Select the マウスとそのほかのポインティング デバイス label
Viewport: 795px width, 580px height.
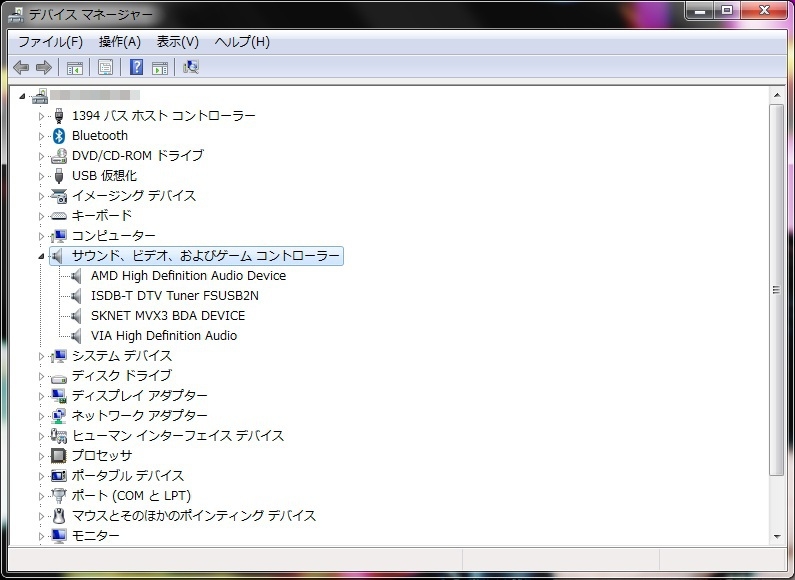[x=194, y=516]
